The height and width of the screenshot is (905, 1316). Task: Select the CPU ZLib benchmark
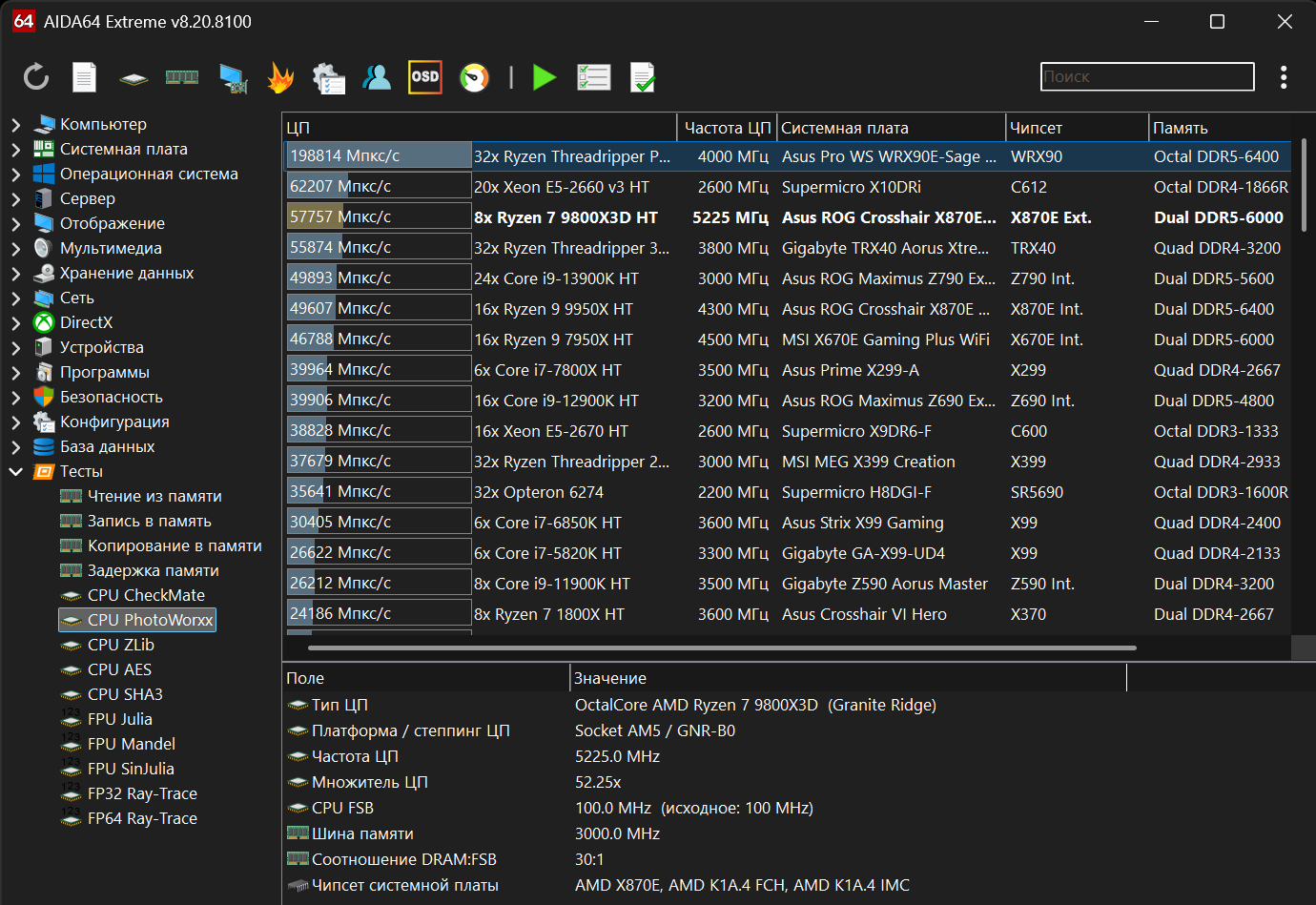[x=120, y=645]
